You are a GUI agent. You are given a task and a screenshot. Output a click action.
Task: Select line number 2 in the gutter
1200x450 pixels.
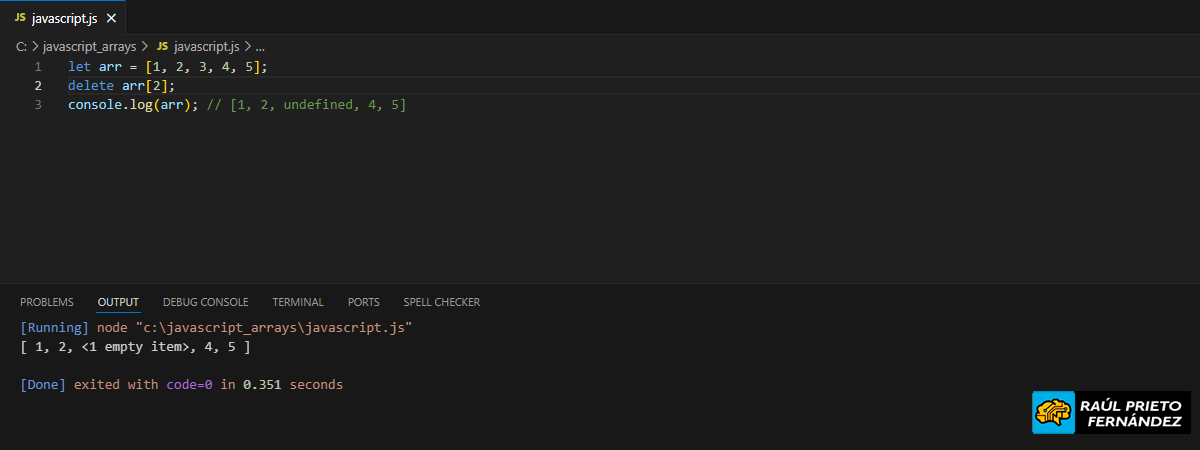[38, 85]
